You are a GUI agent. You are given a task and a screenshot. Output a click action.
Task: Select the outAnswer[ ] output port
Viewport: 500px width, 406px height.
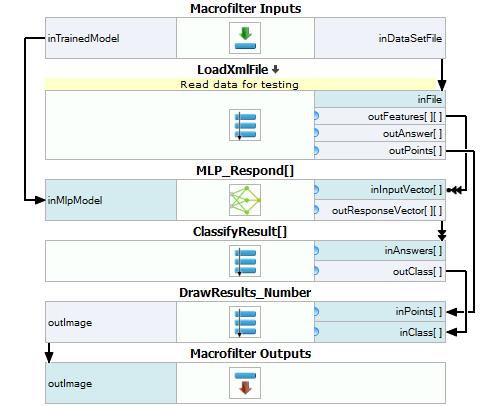click(380, 133)
